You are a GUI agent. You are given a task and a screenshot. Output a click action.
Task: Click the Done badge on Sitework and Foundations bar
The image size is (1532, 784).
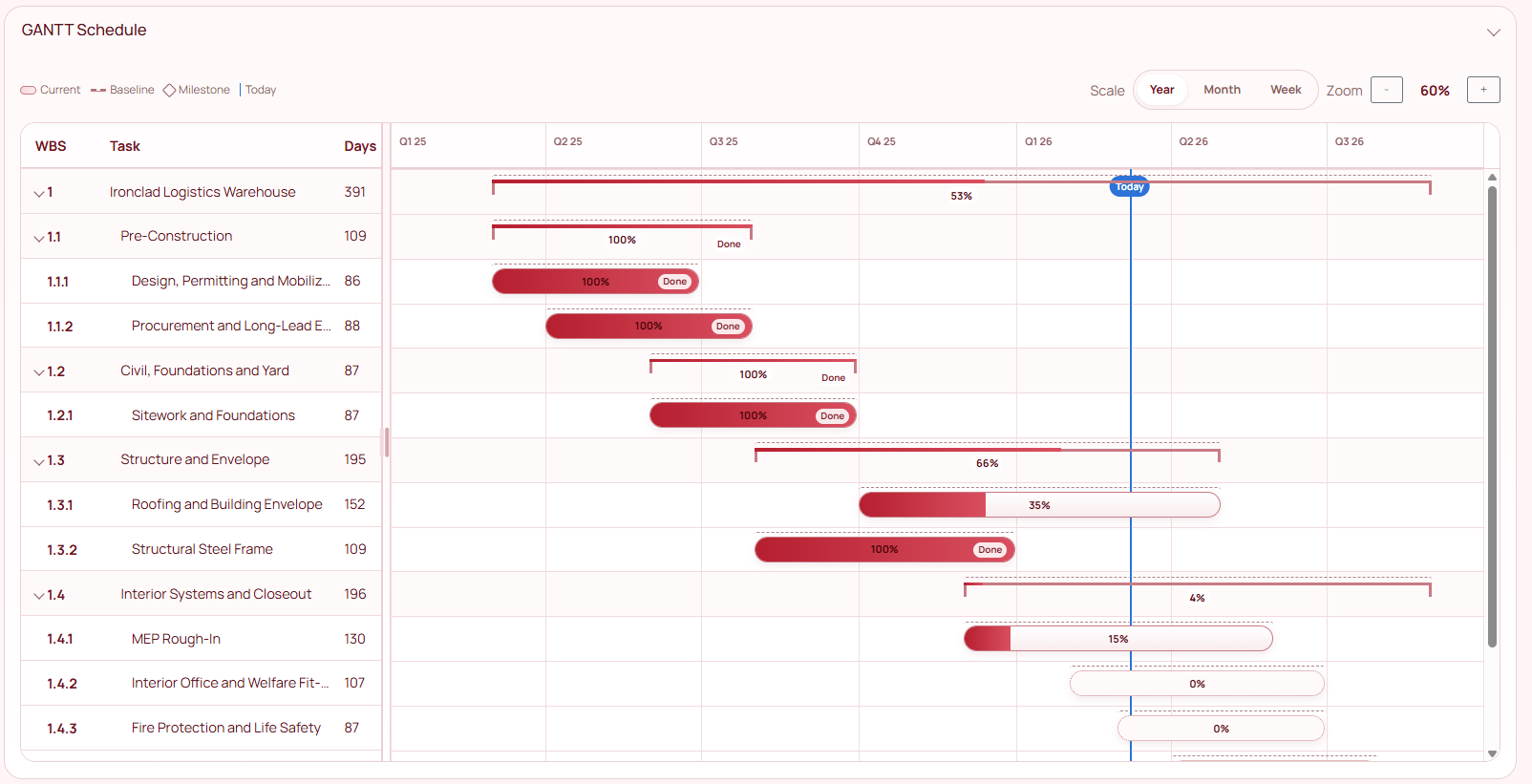[x=832, y=416]
